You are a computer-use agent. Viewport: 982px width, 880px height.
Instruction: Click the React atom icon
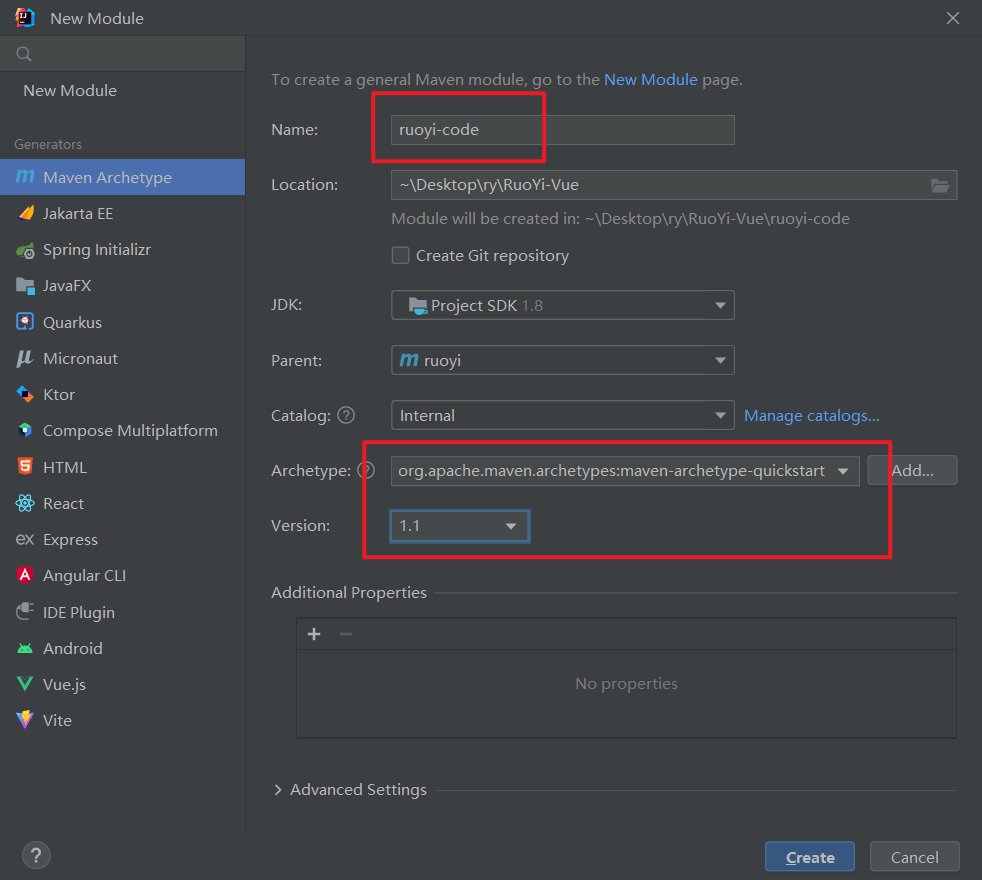[25, 503]
